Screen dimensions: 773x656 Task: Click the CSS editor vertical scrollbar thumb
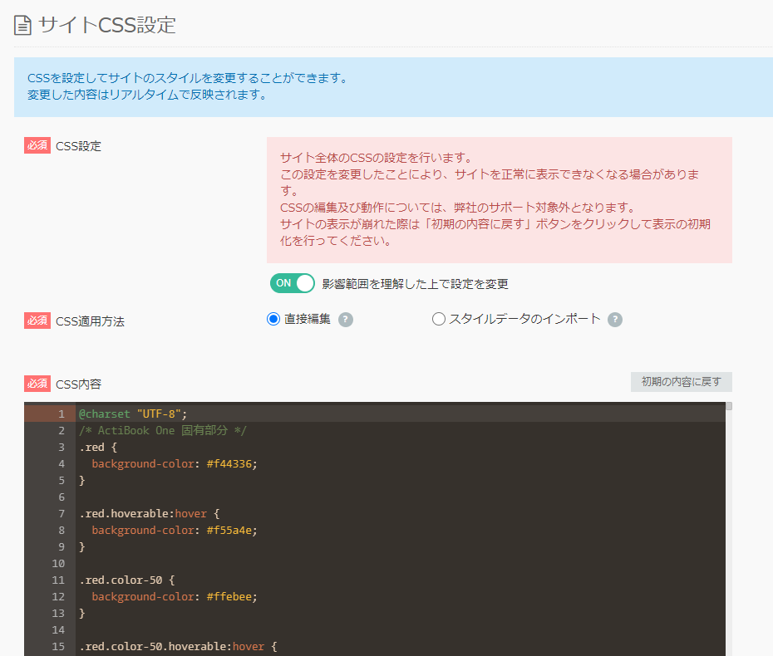[x=729, y=406]
